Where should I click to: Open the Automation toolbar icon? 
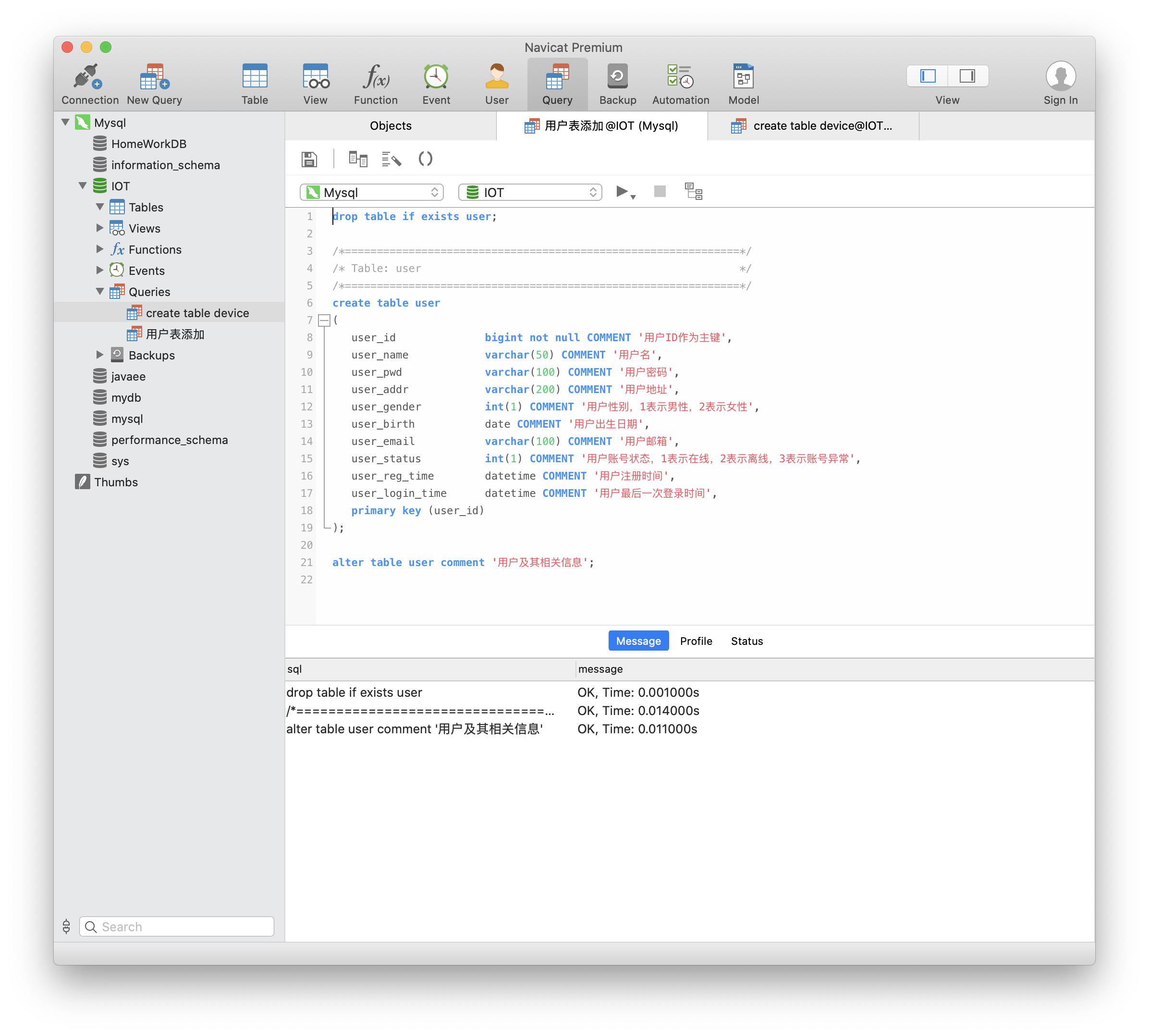(681, 84)
